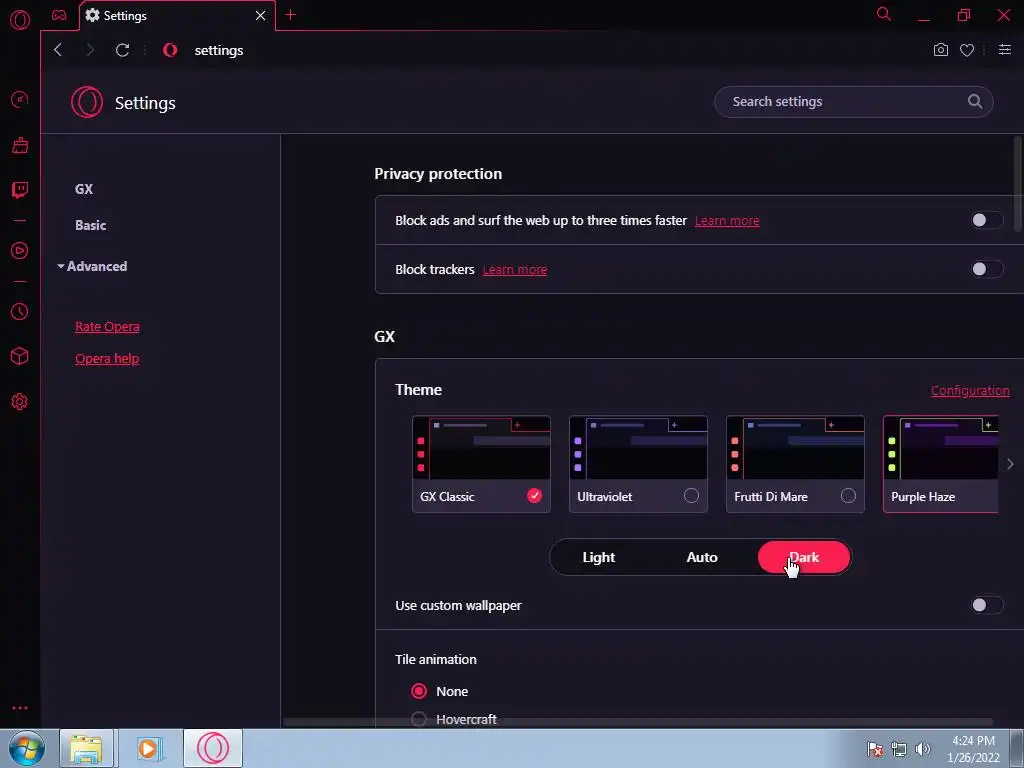Take a snapshot with camera icon
This screenshot has height=768, width=1024.
[x=940, y=50]
